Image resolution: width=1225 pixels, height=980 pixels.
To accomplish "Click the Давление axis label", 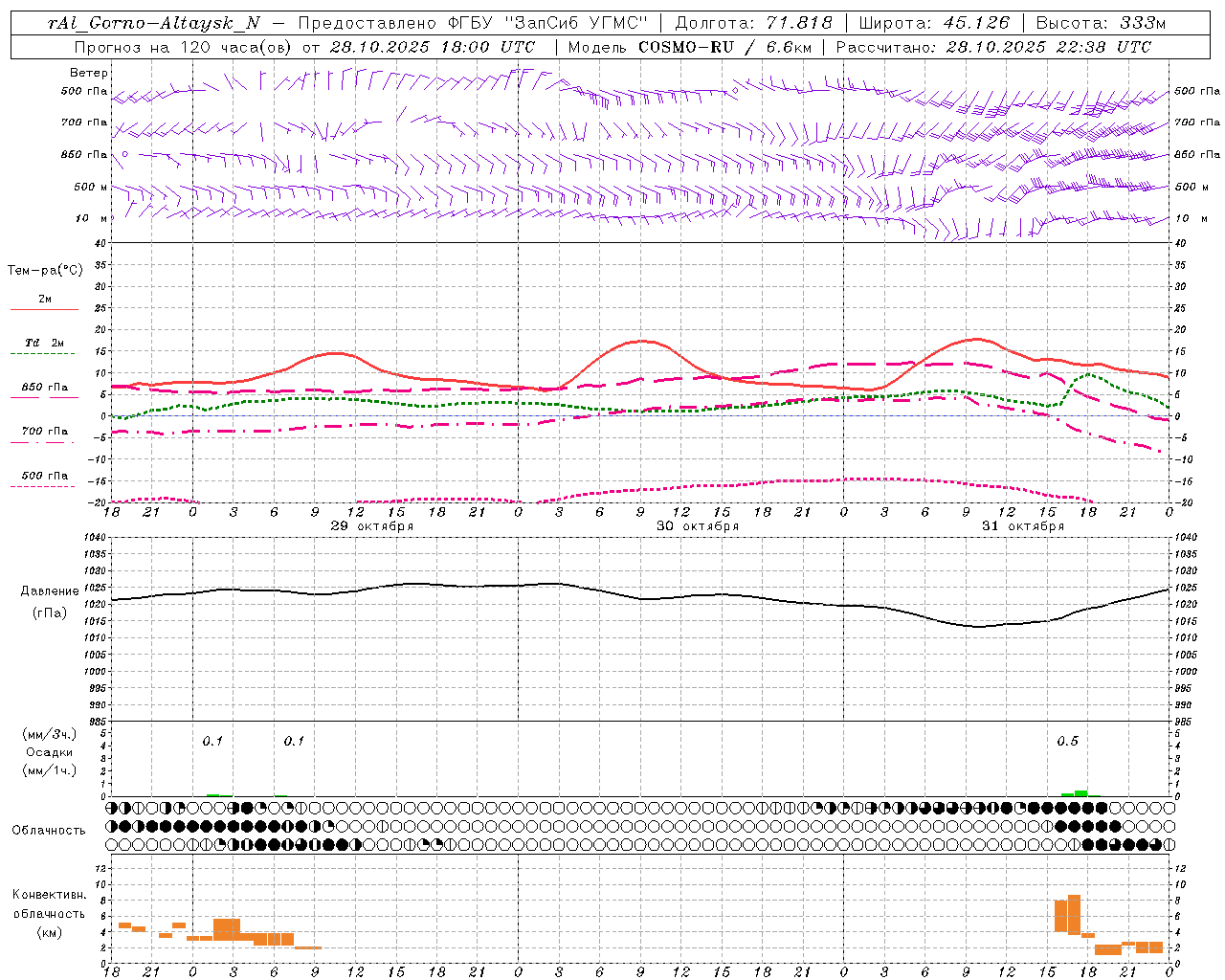I will click(x=50, y=591).
